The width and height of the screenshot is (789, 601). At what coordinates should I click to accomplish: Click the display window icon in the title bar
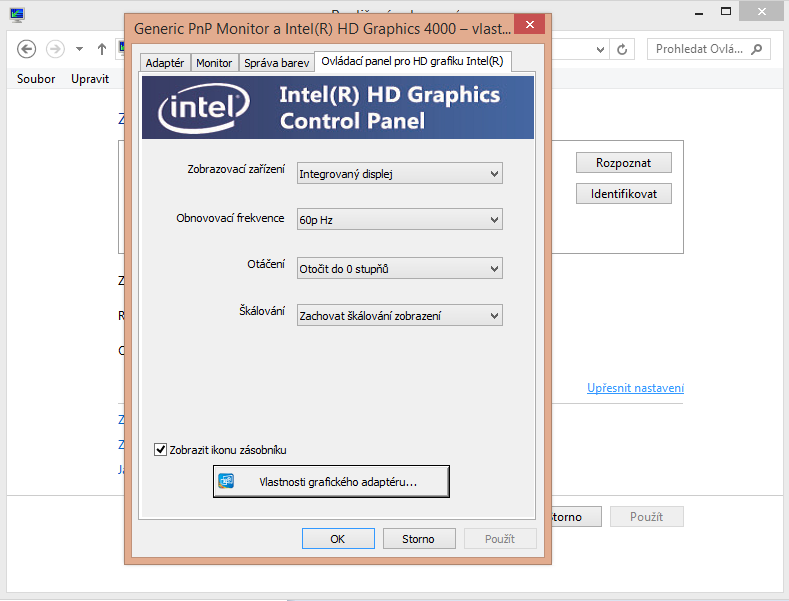[17, 15]
